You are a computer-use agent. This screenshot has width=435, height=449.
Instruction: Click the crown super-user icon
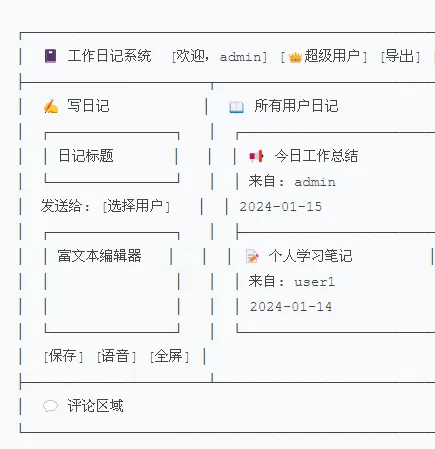pos(295,57)
